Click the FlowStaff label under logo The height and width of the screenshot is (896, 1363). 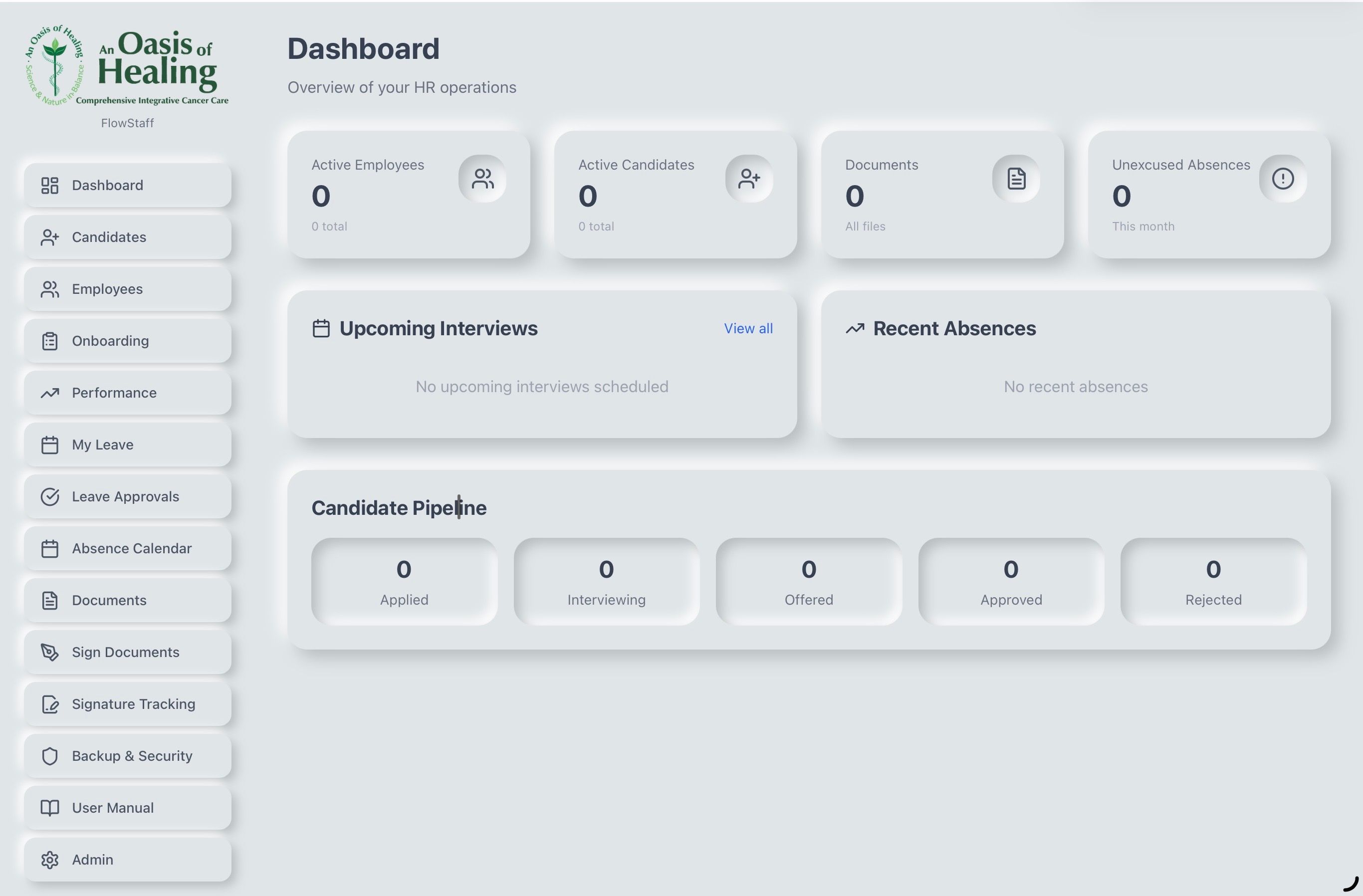click(127, 123)
